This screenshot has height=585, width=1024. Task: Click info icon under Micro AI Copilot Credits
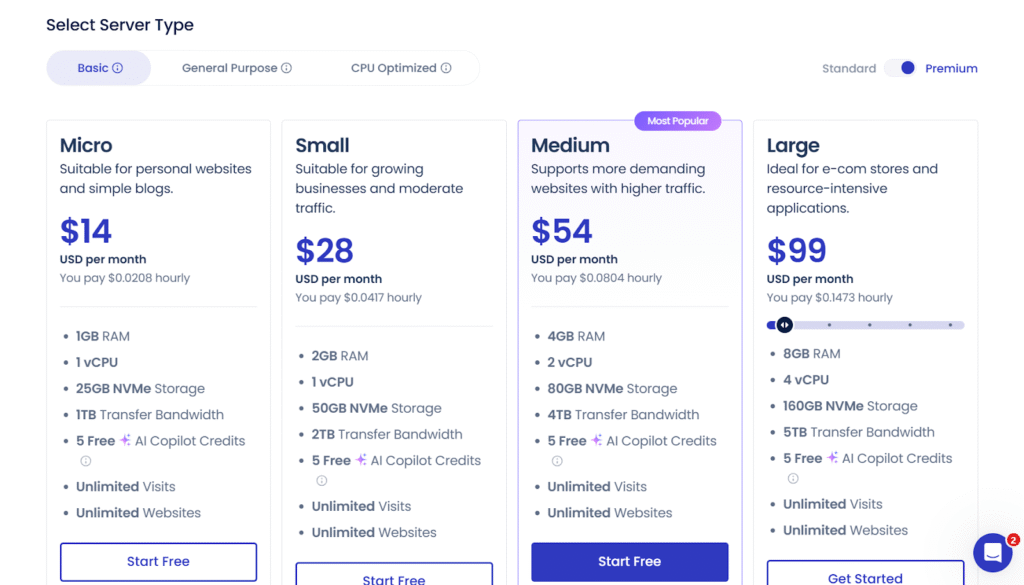pos(86,461)
